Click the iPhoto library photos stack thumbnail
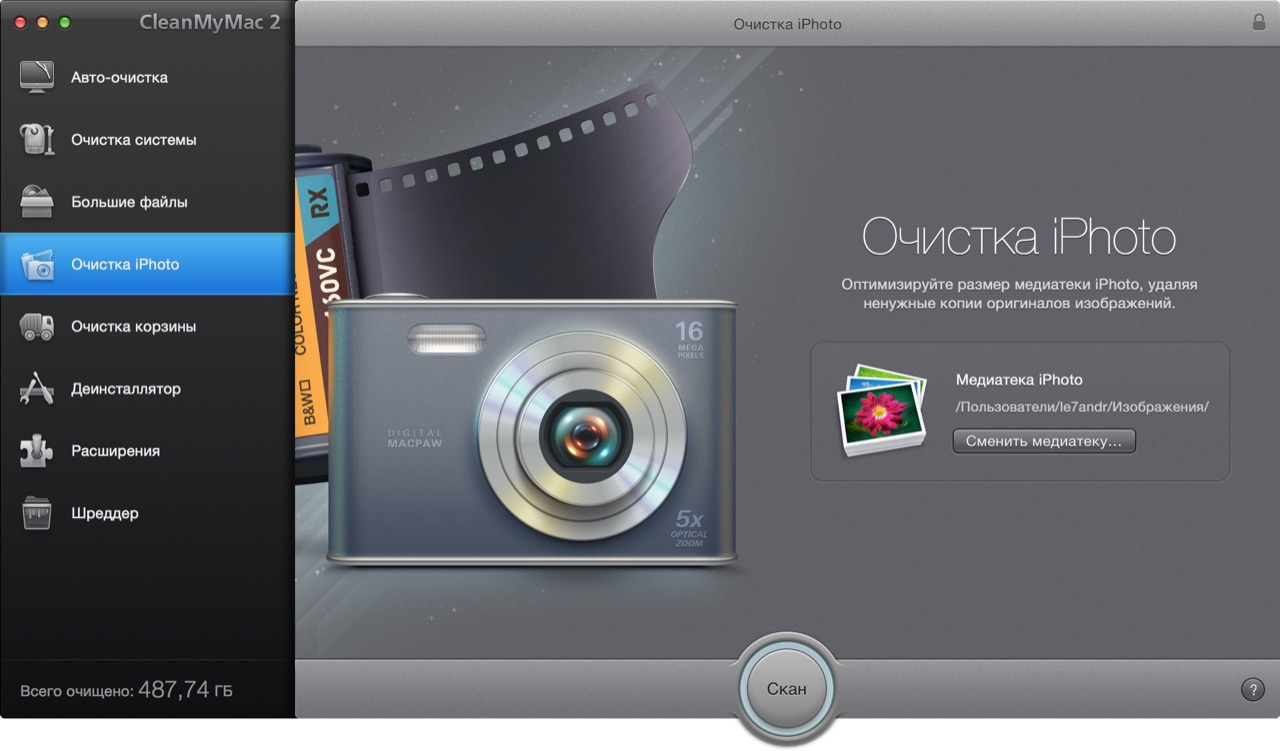 click(880, 410)
